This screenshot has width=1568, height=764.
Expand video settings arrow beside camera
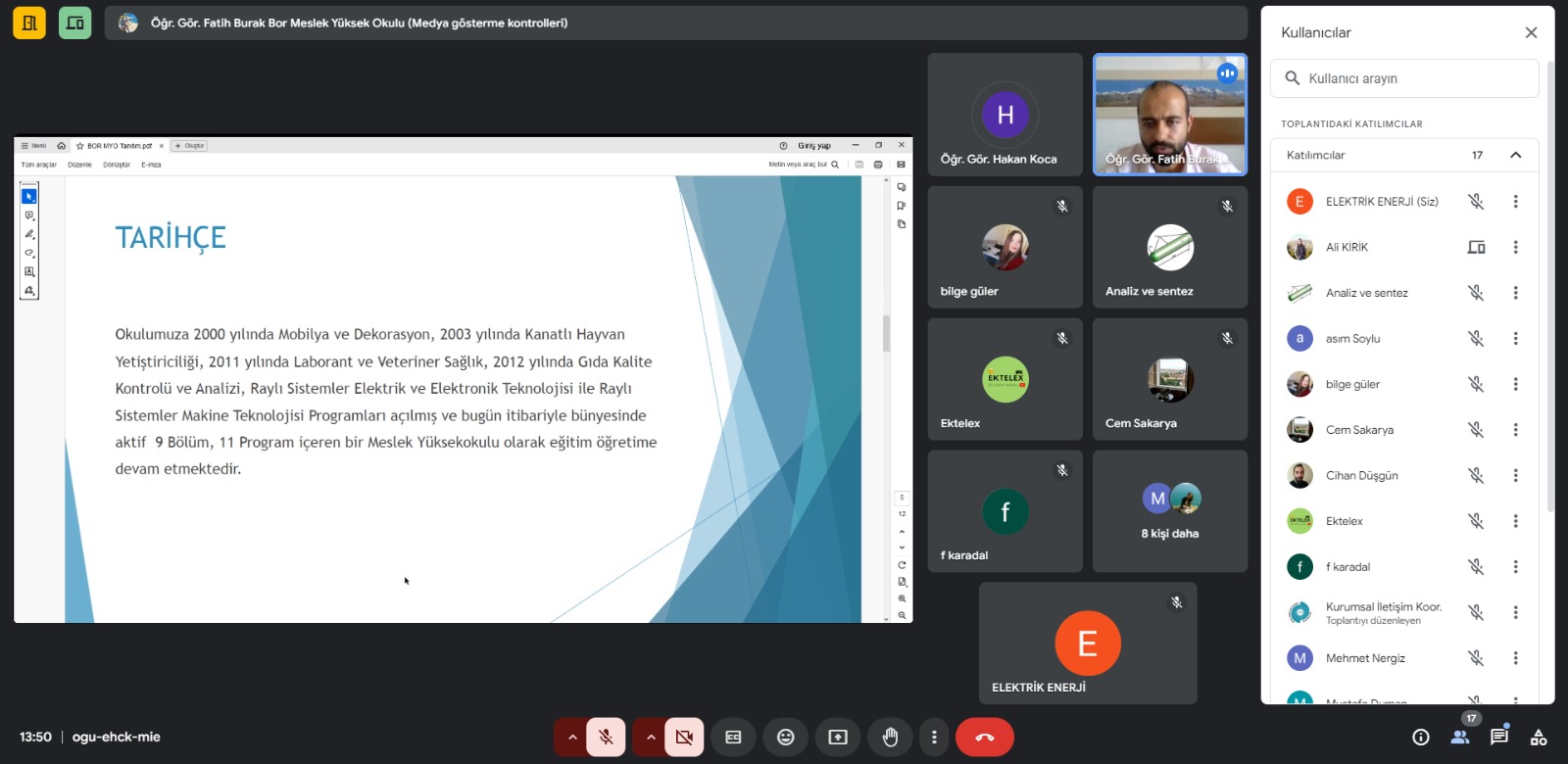point(651,738)
